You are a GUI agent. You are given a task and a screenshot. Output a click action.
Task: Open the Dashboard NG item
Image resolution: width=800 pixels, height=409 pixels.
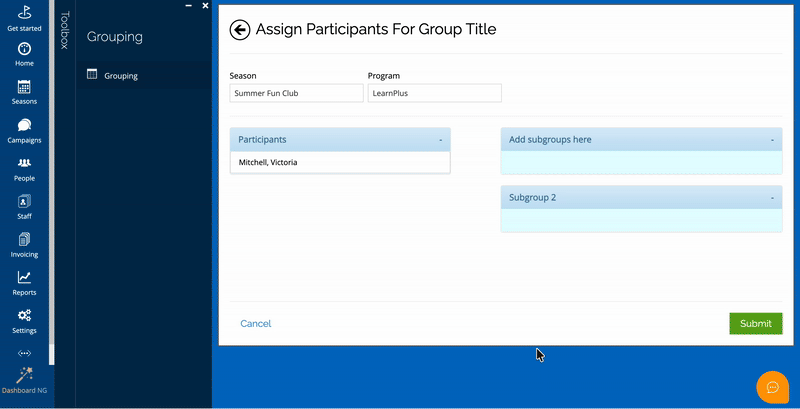[x=24, y=380]
